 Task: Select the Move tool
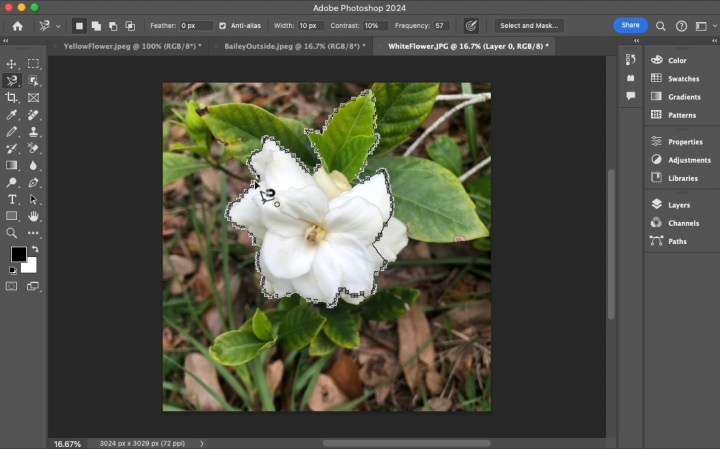coord(12,63)
